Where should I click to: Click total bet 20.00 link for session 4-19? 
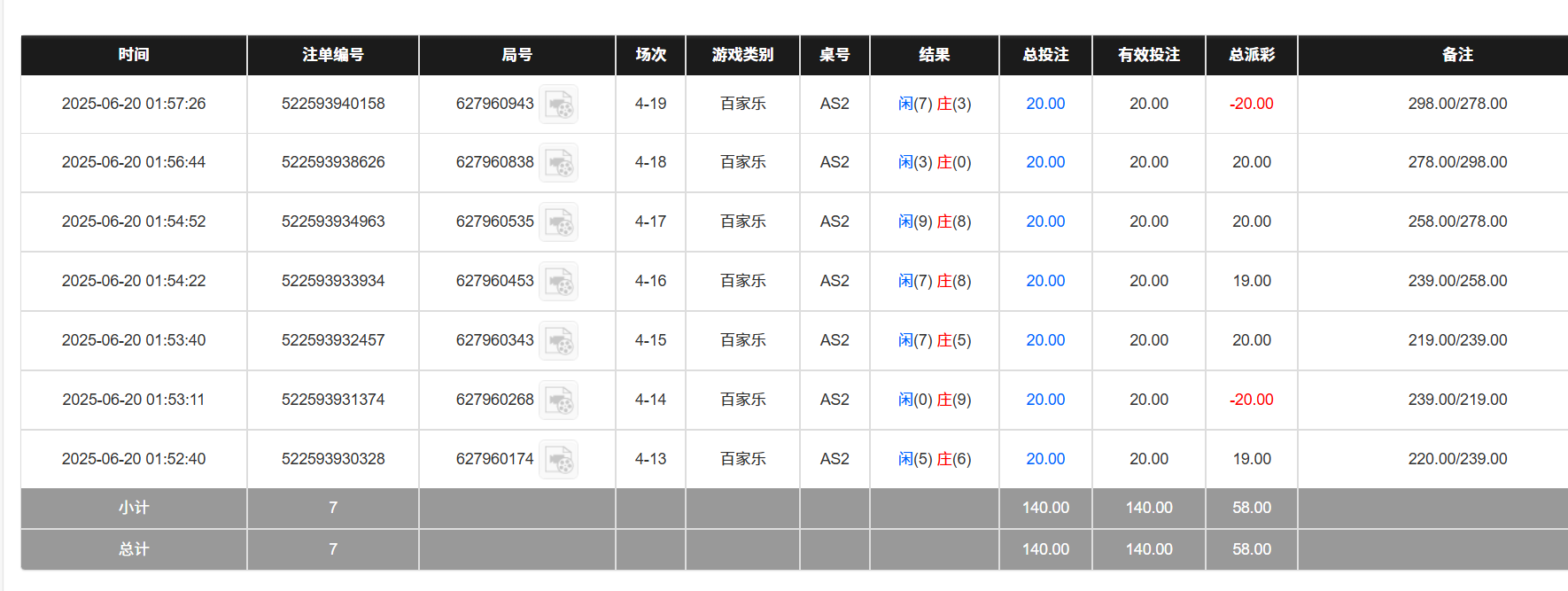coord(1045,104)
